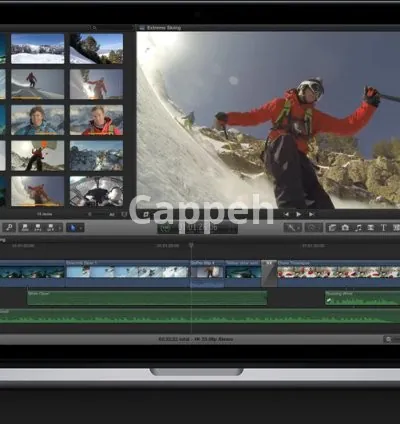The image size is (400, 424).
Task: Open the Photos browser camera icon
Action: 345,228
